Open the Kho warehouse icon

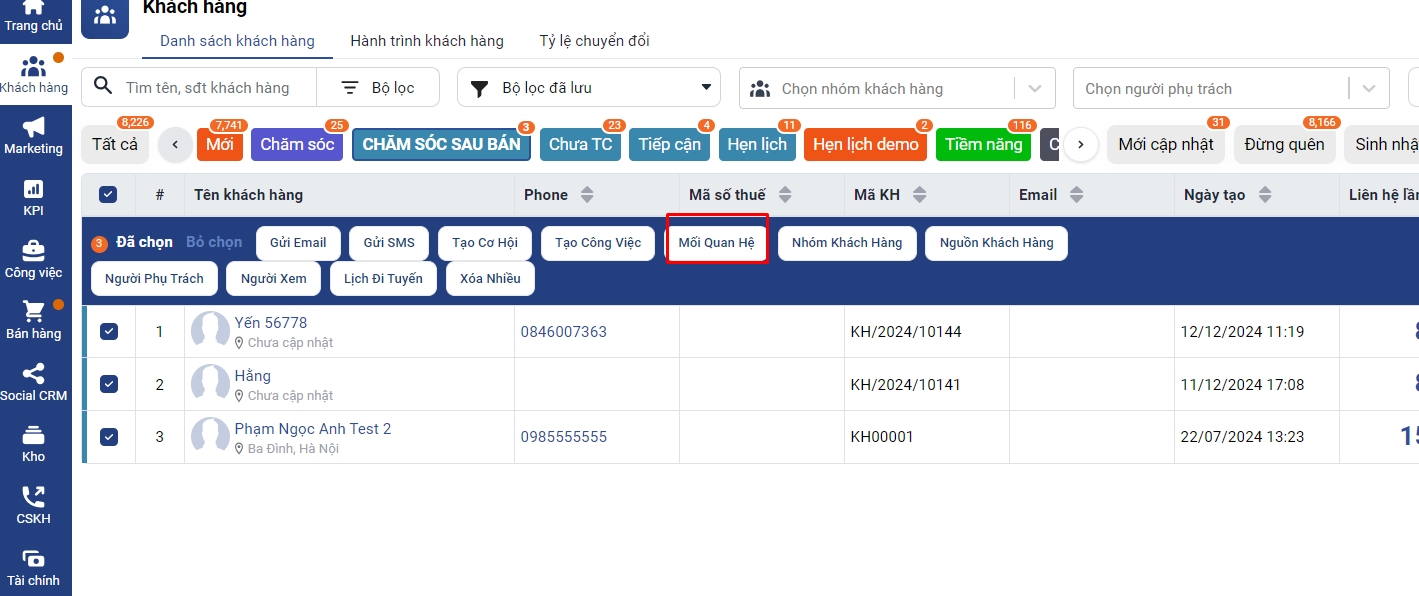pyautogui.click(x=34, y=436)
